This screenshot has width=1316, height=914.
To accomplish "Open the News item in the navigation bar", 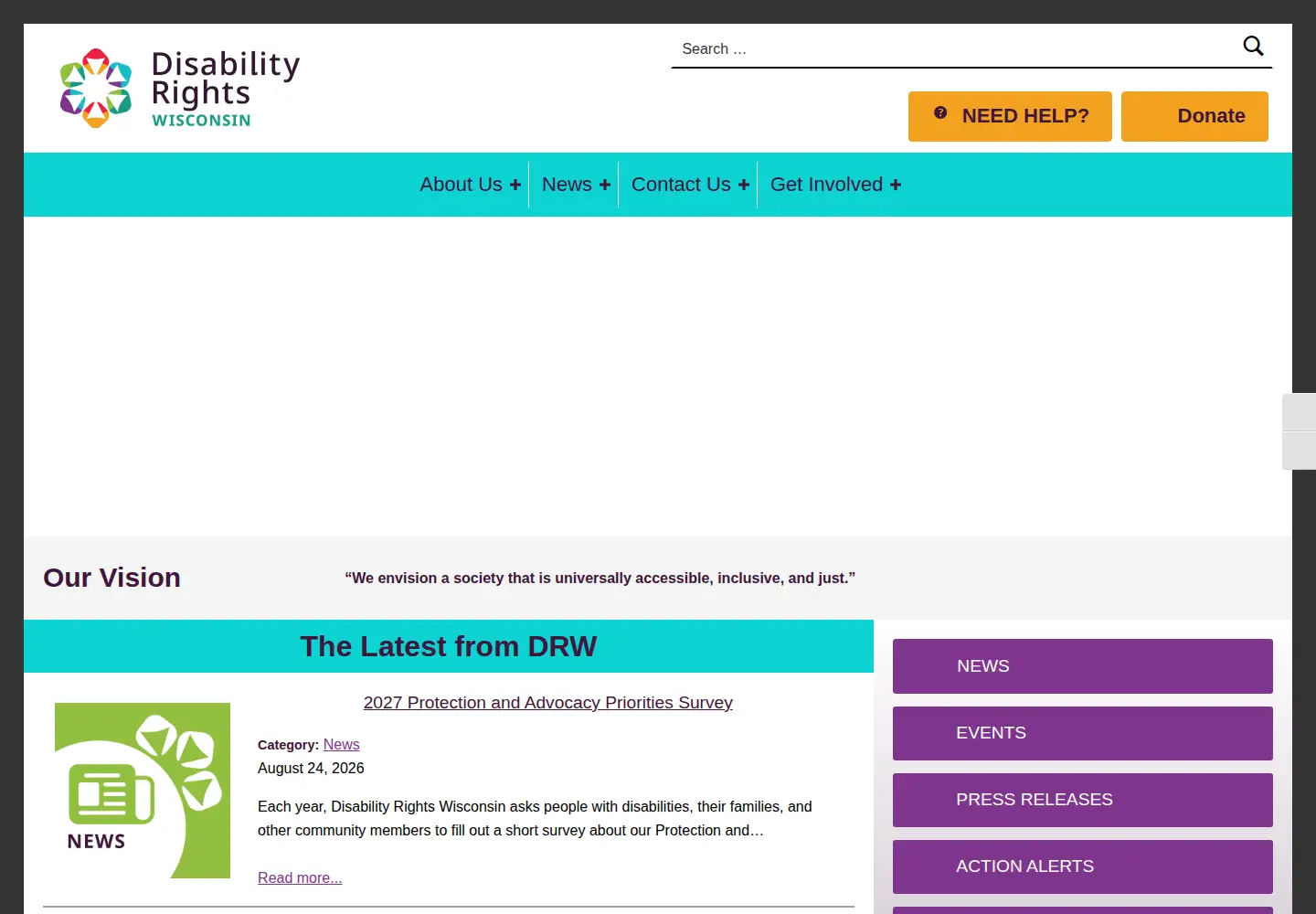I will click(567, 185).
